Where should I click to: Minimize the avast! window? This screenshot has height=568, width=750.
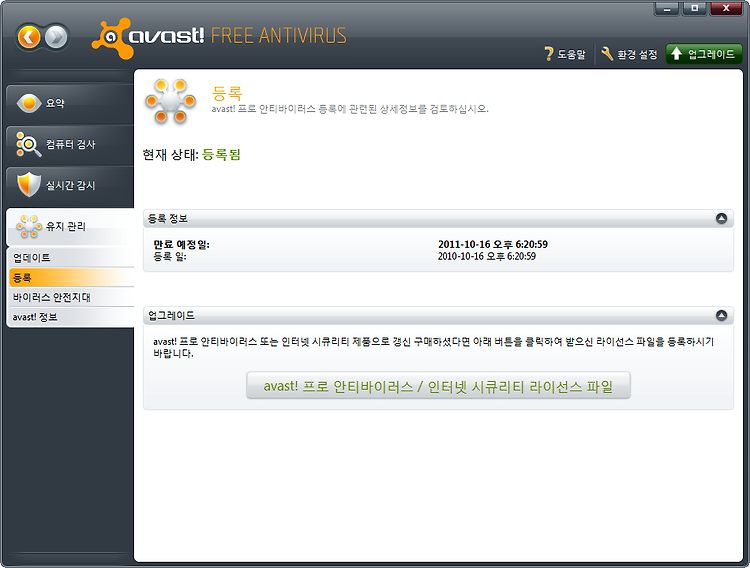tap(666, 8)
